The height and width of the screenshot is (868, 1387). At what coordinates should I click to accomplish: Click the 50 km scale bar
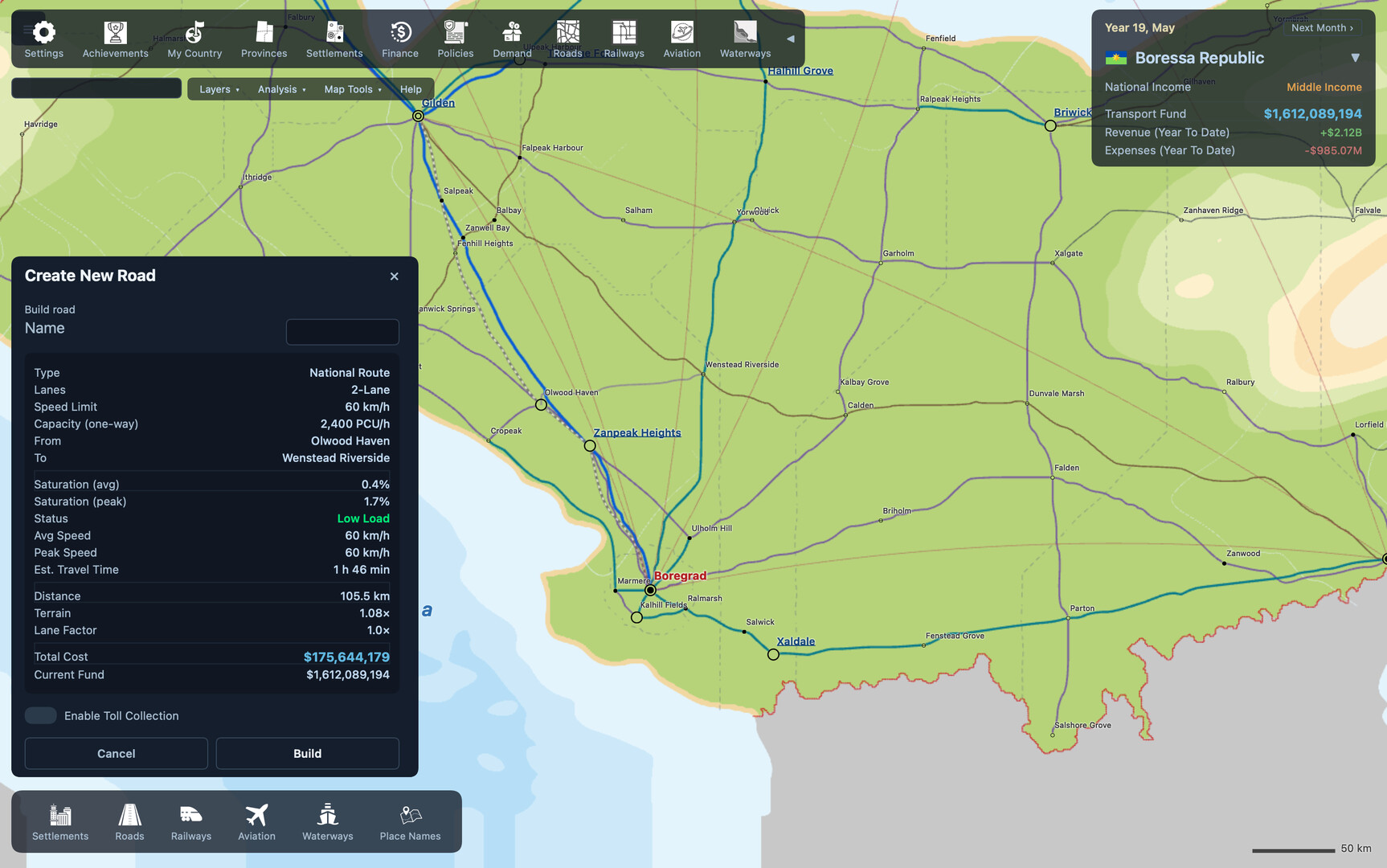click(1293, 850)
